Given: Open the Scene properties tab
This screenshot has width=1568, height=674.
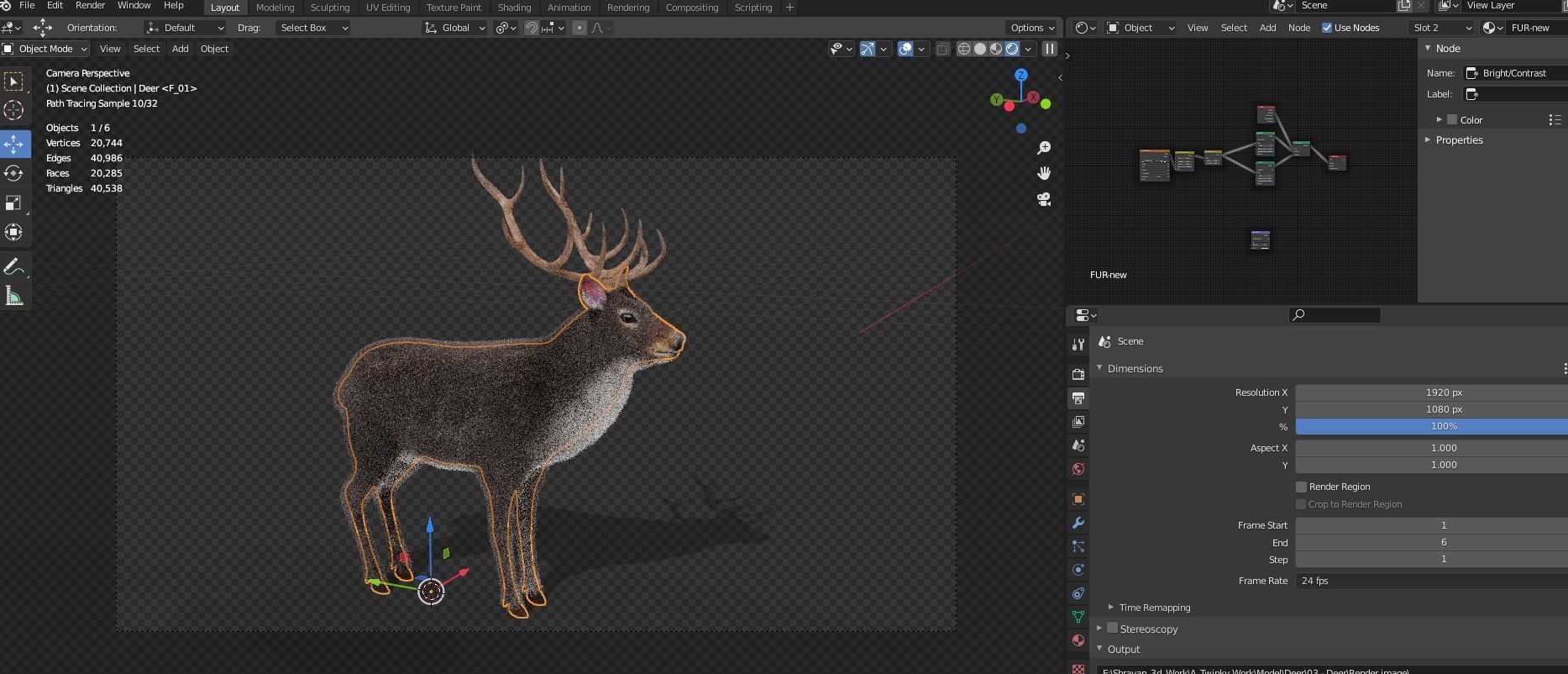Looking at the screenshot, I should coord(1078,445).
